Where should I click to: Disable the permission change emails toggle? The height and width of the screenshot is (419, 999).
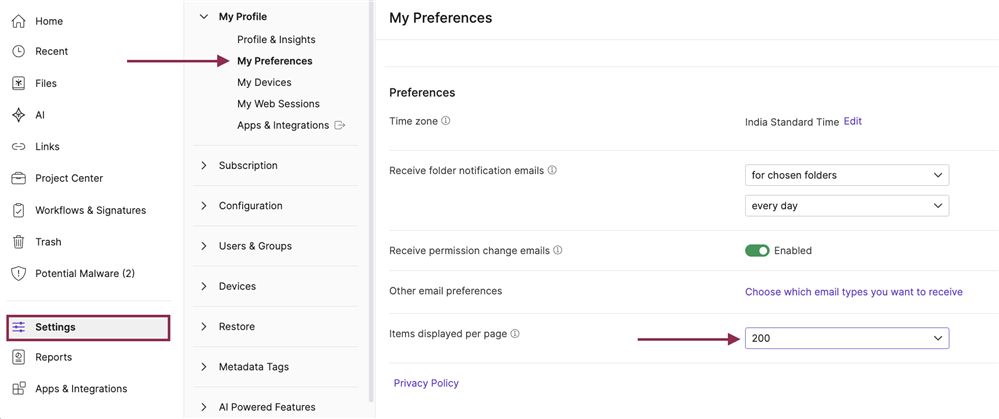pos(757,250)
